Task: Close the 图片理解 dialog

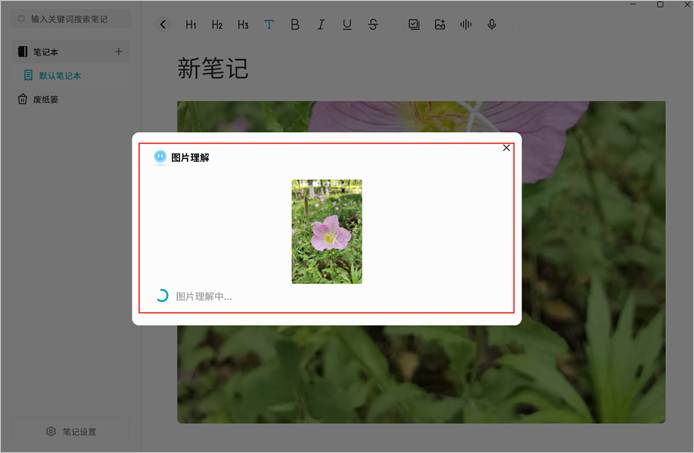Action: click(506, 147)
